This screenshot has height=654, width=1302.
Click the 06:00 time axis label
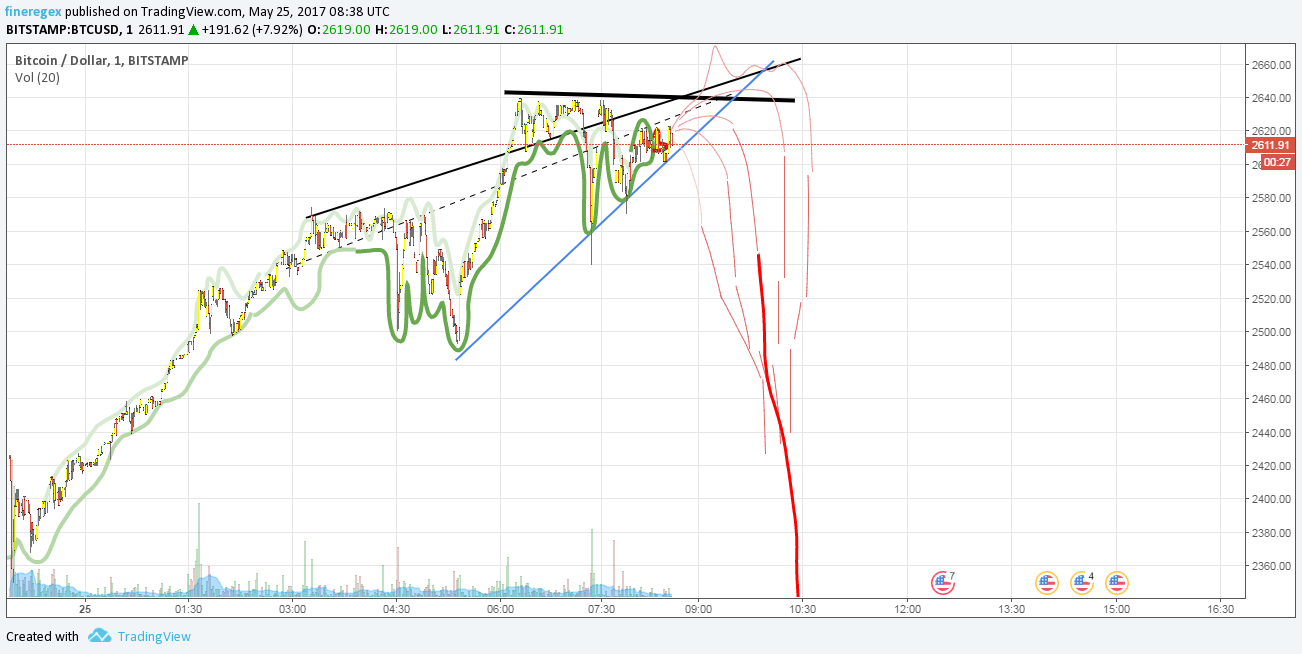point(501,608)
